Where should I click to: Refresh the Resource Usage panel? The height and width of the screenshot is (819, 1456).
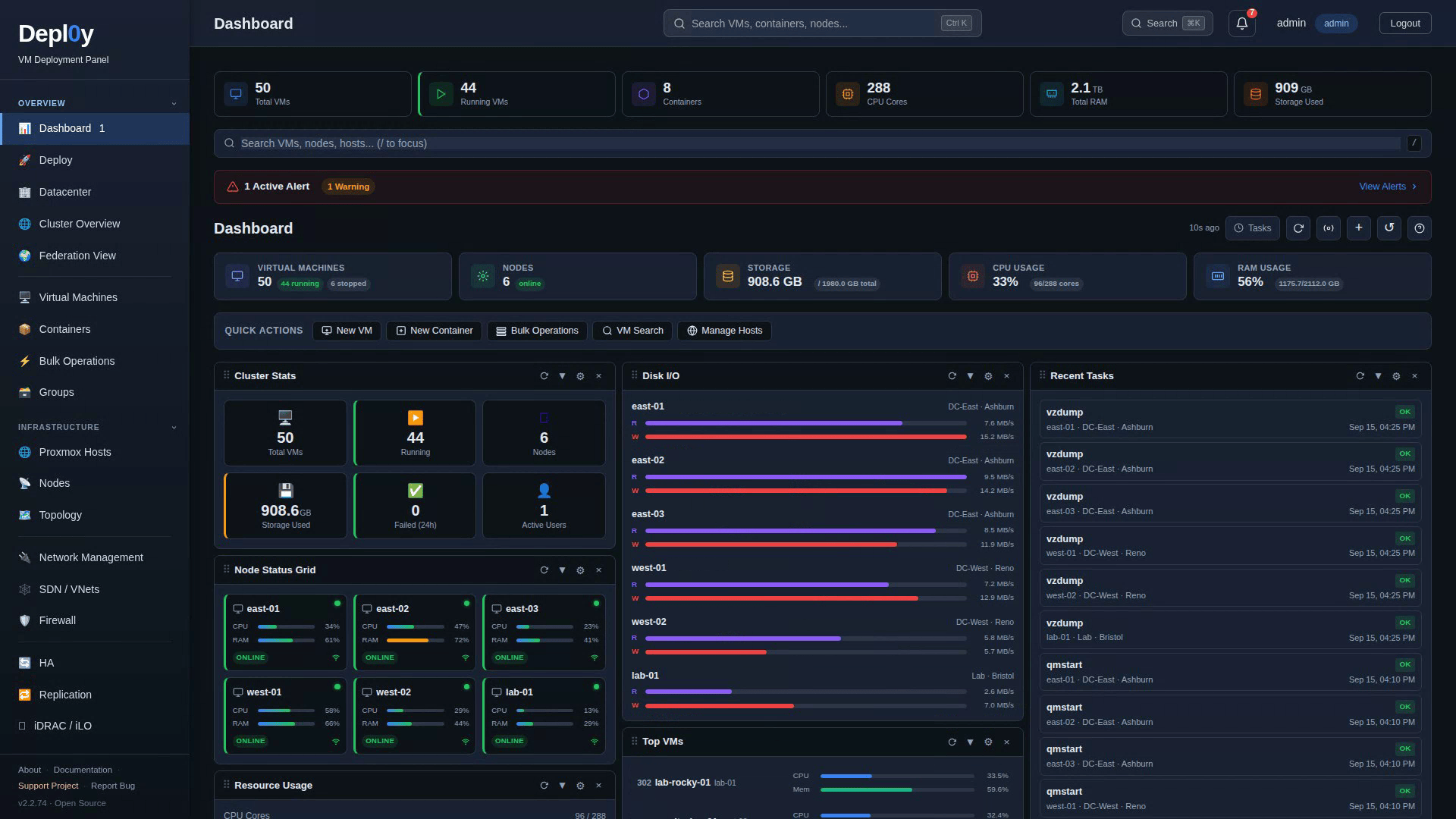[x=544, y=786]
